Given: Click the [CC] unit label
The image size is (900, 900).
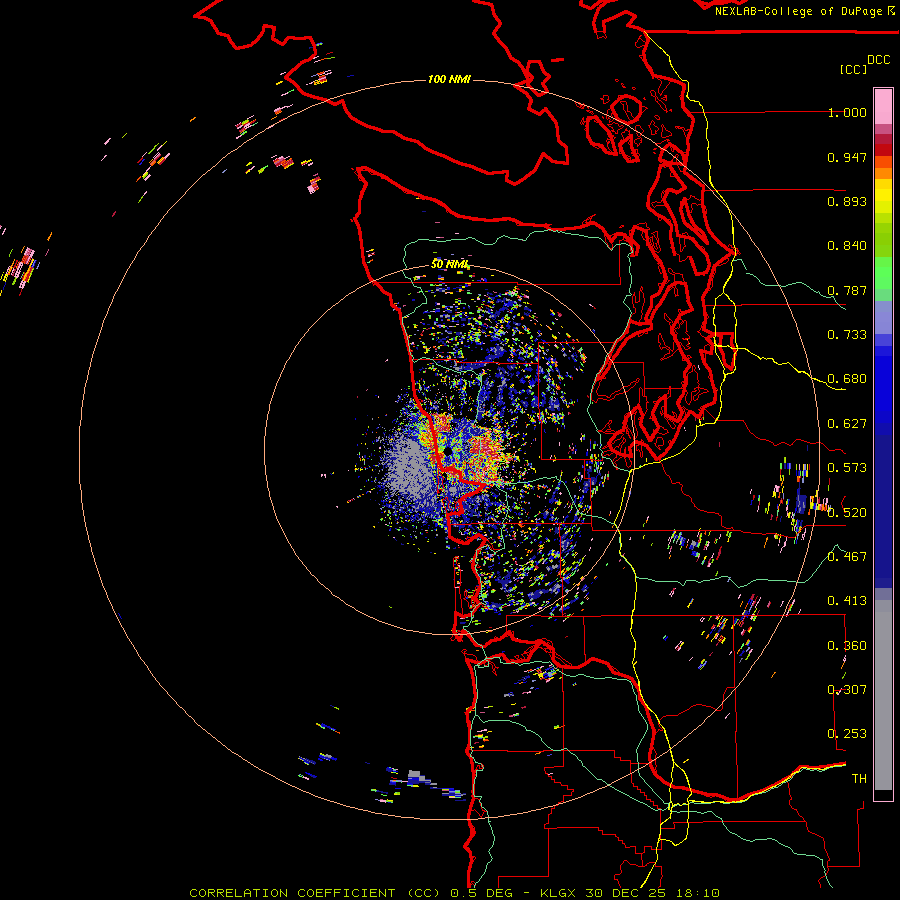Looking at the screenshot, I should point(854,69).
